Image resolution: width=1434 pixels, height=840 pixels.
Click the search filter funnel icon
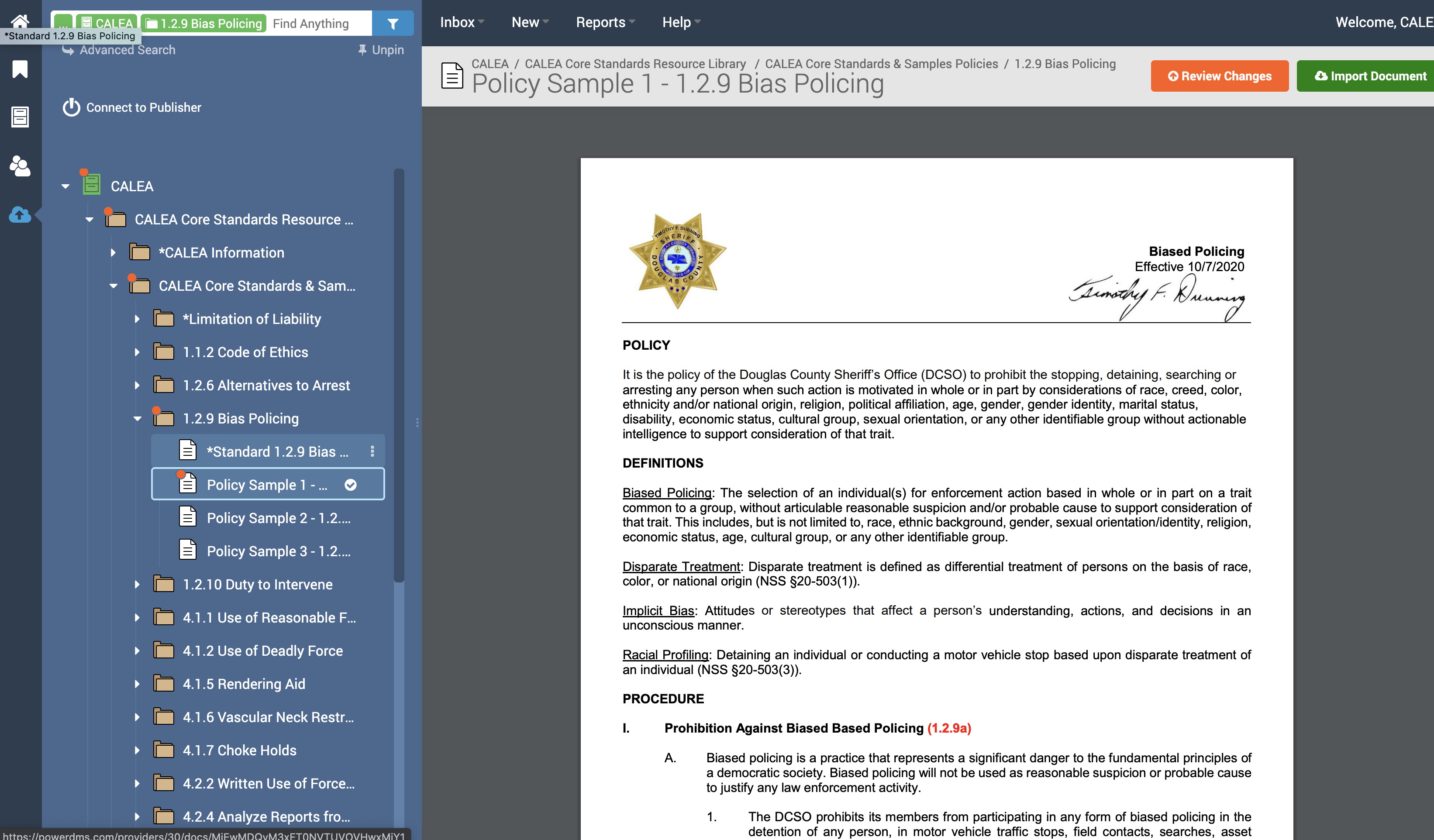393,23
